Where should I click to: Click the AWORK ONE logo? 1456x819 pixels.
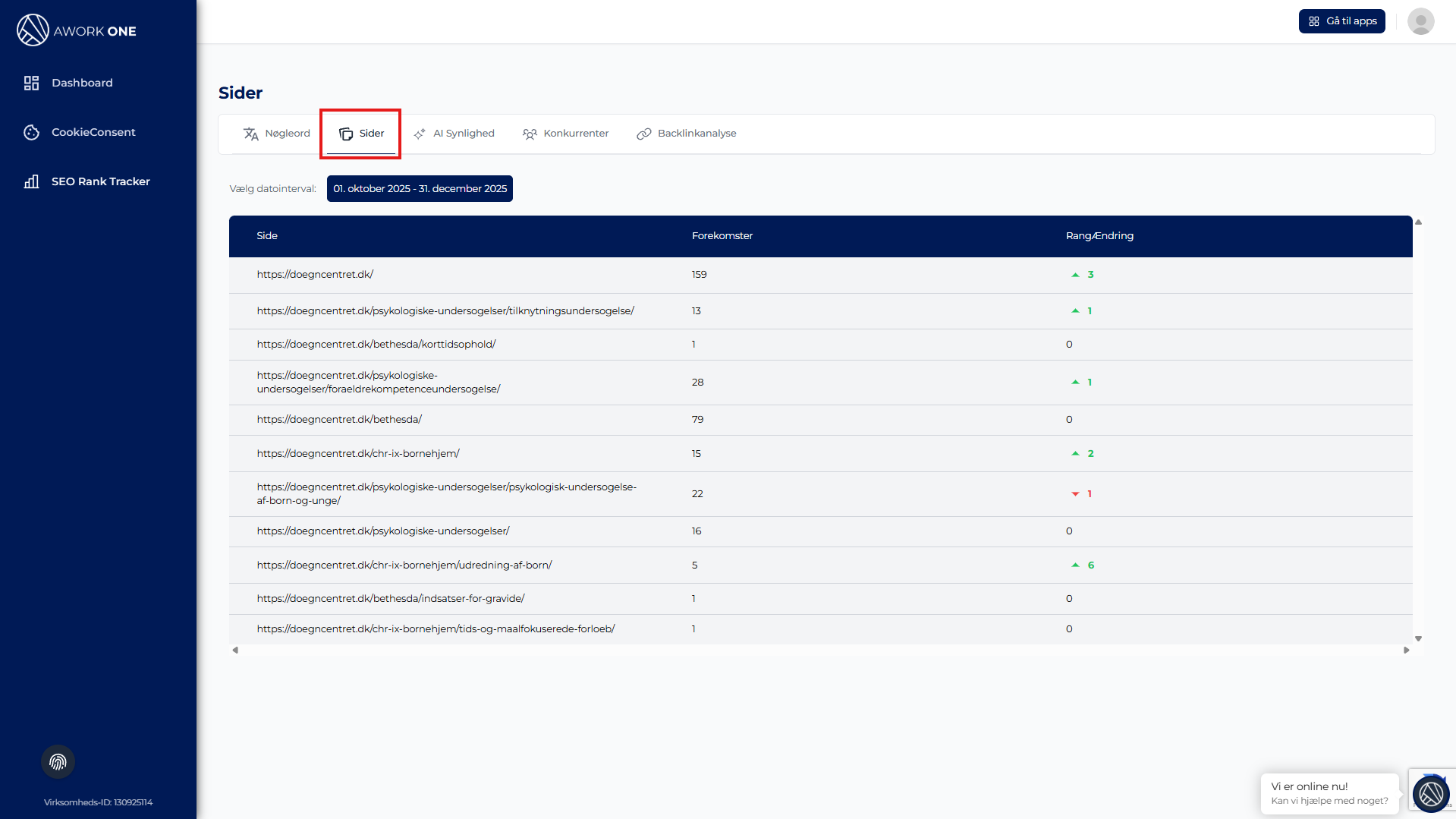pyautogui.click(x=76, y=30)
